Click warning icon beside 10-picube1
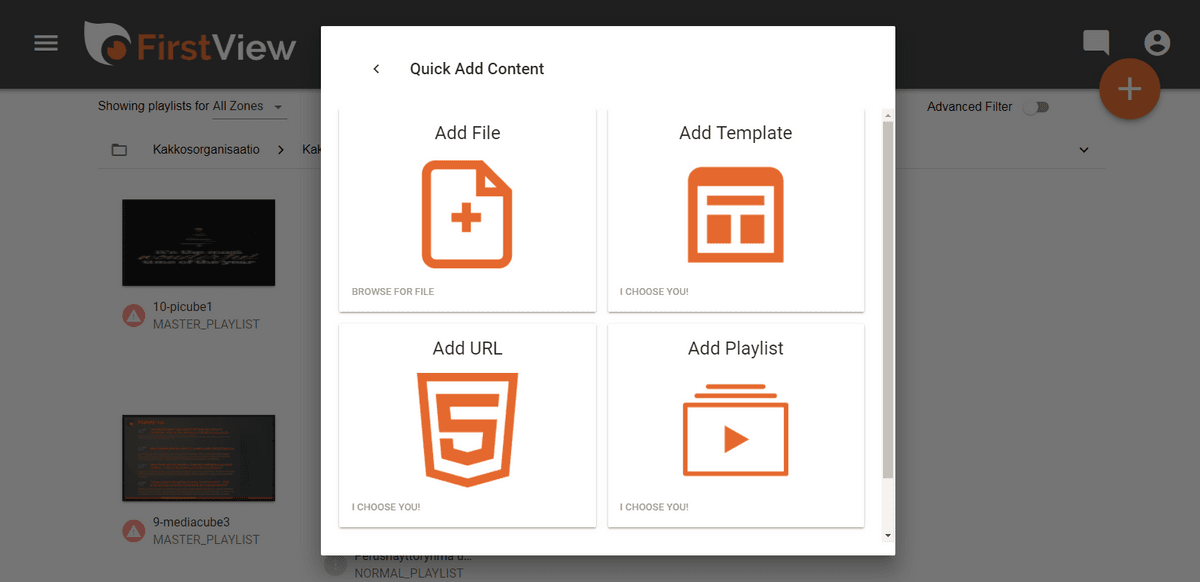Image resolution: width=1200 pixels, height=582 pixels. pos(133,316)
